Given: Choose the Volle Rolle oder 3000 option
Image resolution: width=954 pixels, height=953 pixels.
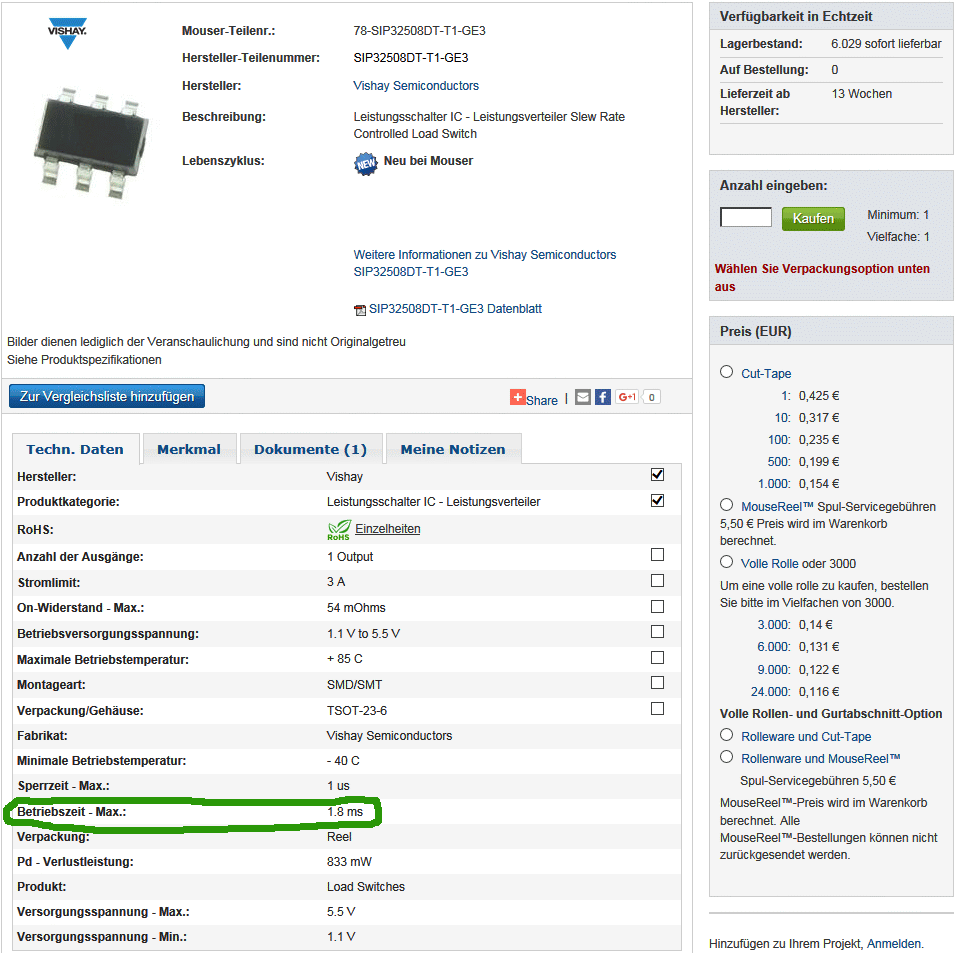Looking at the screenshot, I should (726, 562).
